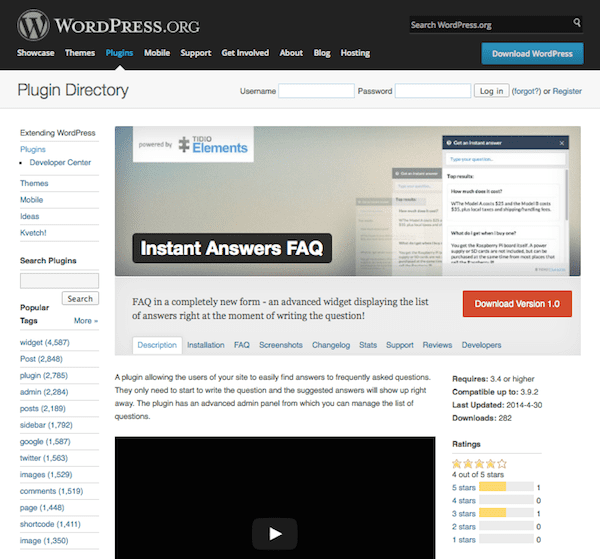Viewport: 600px width, 559px height.
Task: Click the Search Plugins input field
Action: (x=59, y=280)
